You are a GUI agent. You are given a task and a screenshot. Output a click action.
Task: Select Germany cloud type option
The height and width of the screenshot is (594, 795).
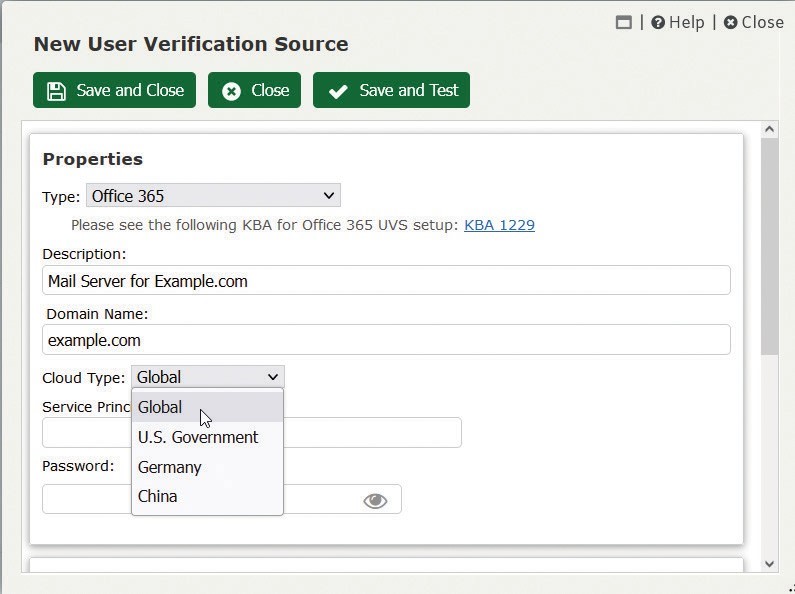(x=207, y=467)
